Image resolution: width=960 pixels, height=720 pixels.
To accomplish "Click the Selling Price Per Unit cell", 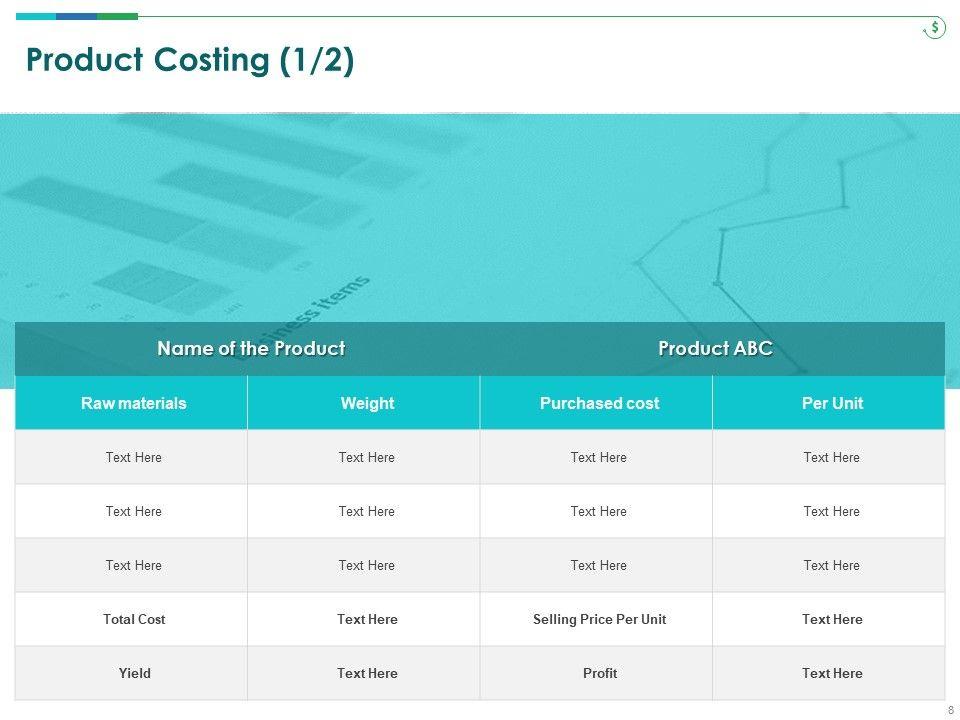I will [x=599, y=620].
